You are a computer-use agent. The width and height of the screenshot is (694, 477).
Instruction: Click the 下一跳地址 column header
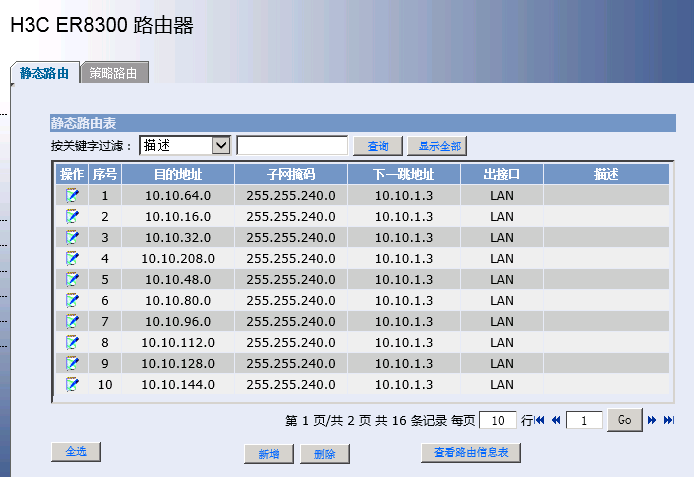404,174
